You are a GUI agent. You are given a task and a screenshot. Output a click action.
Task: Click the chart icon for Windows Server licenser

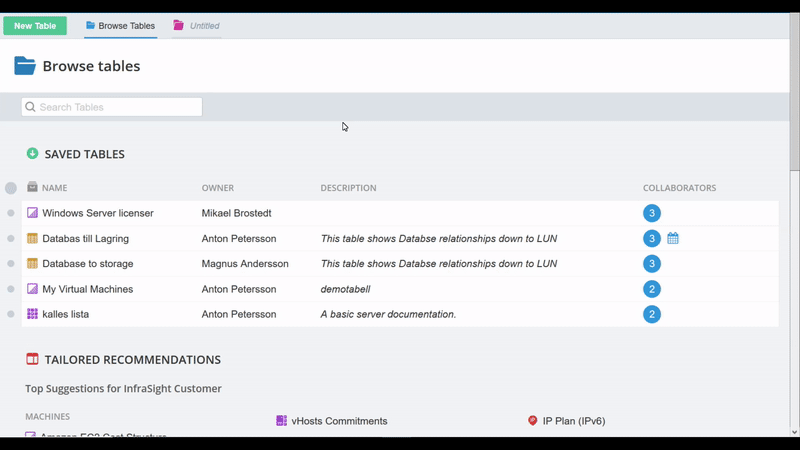[32, 213]
